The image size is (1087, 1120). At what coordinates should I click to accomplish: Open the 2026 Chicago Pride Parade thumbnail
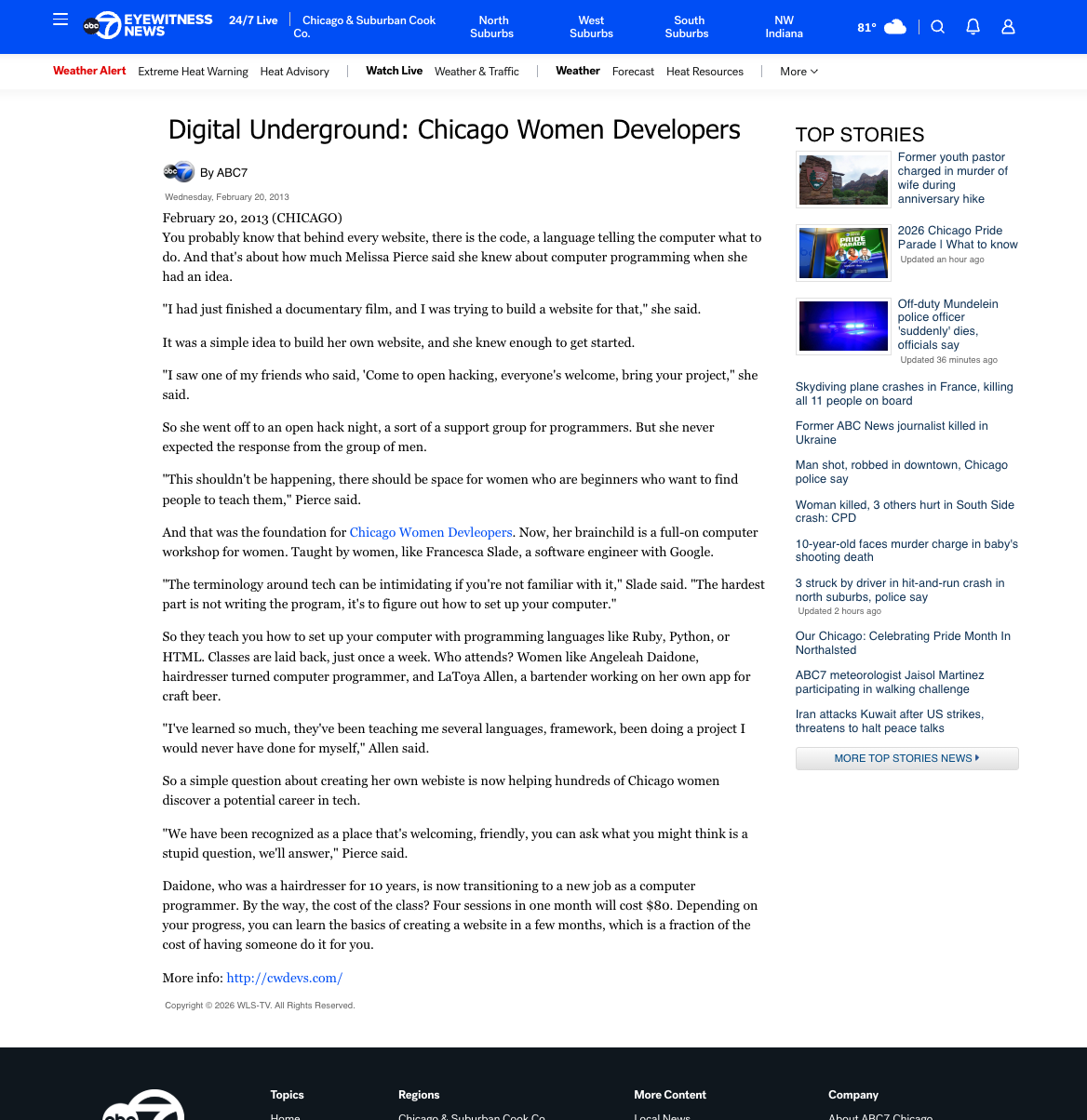843,253
